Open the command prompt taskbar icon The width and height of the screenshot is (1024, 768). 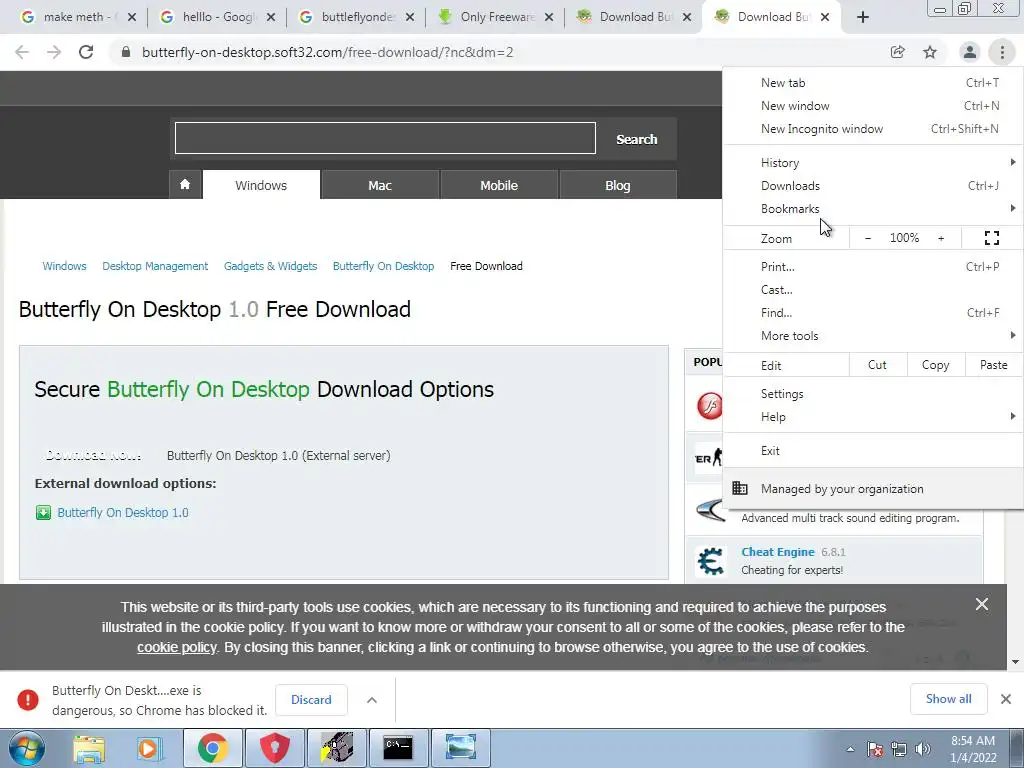point(398,748)
